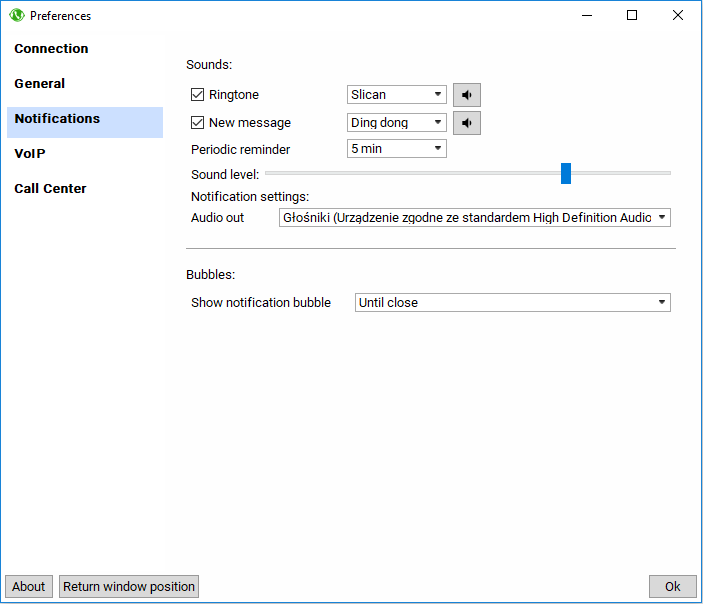Maximize the Preferences window
Viewport: 703px width, 604px height.
[x=632, y=15]
